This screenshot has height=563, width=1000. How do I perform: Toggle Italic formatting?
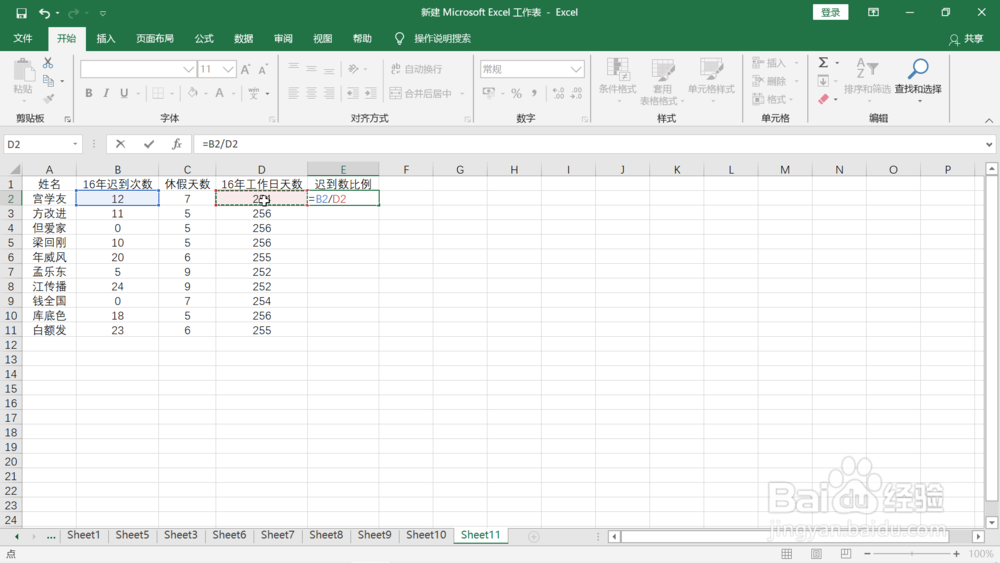[106, 93]
